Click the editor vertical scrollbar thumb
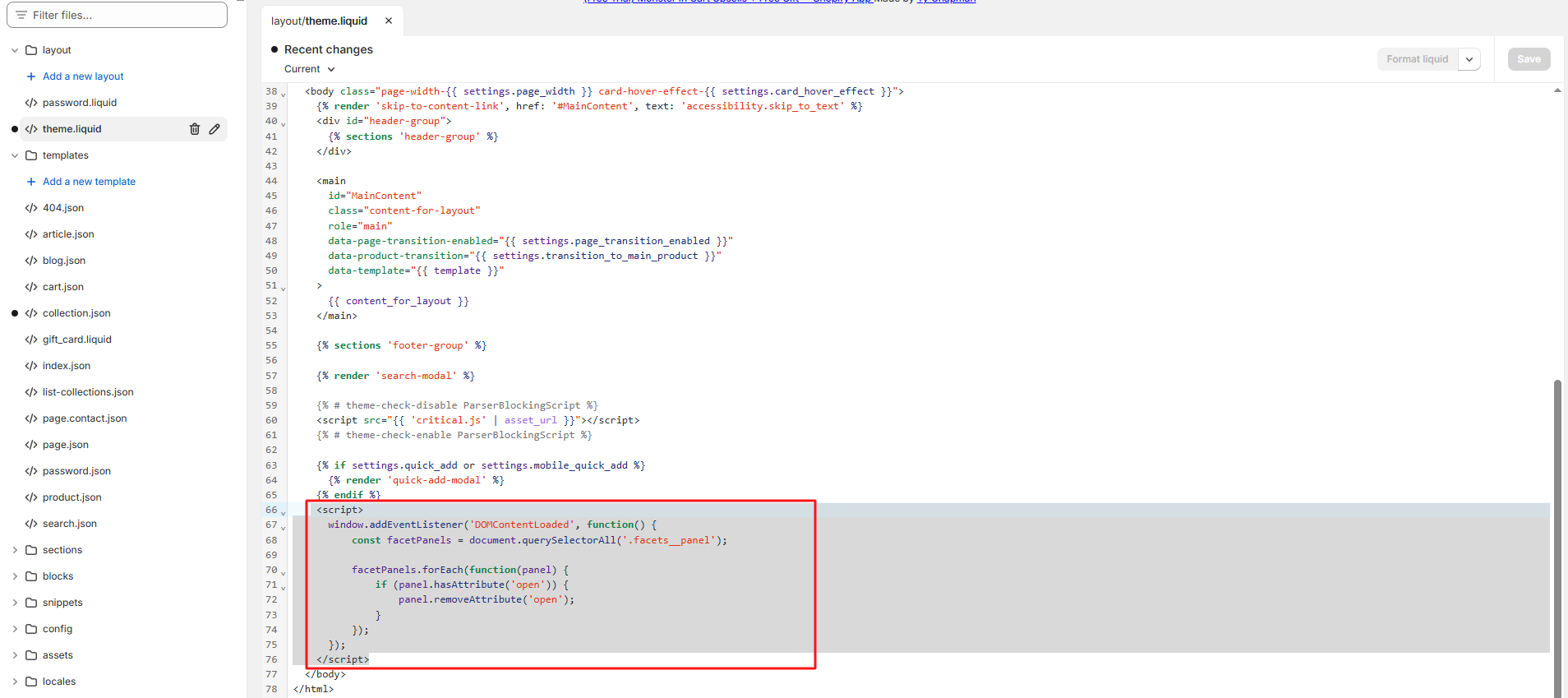This screenshot has height=698, width=1568. 1557,539
